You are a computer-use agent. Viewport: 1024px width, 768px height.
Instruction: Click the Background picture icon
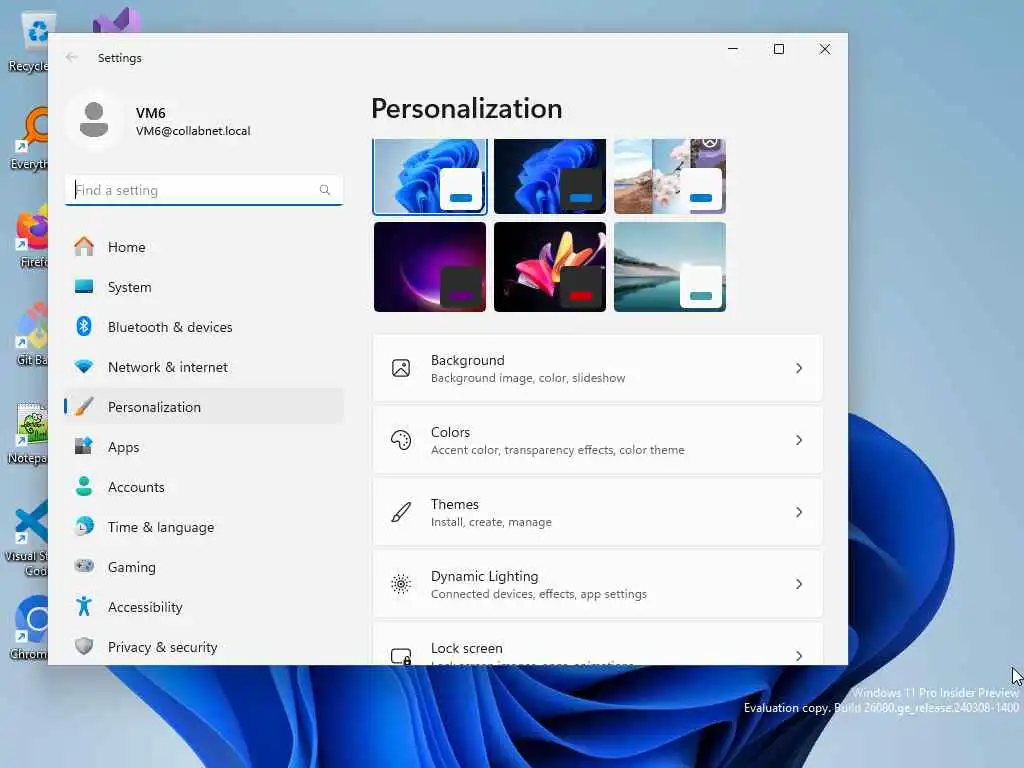click(x=401, y=368)
